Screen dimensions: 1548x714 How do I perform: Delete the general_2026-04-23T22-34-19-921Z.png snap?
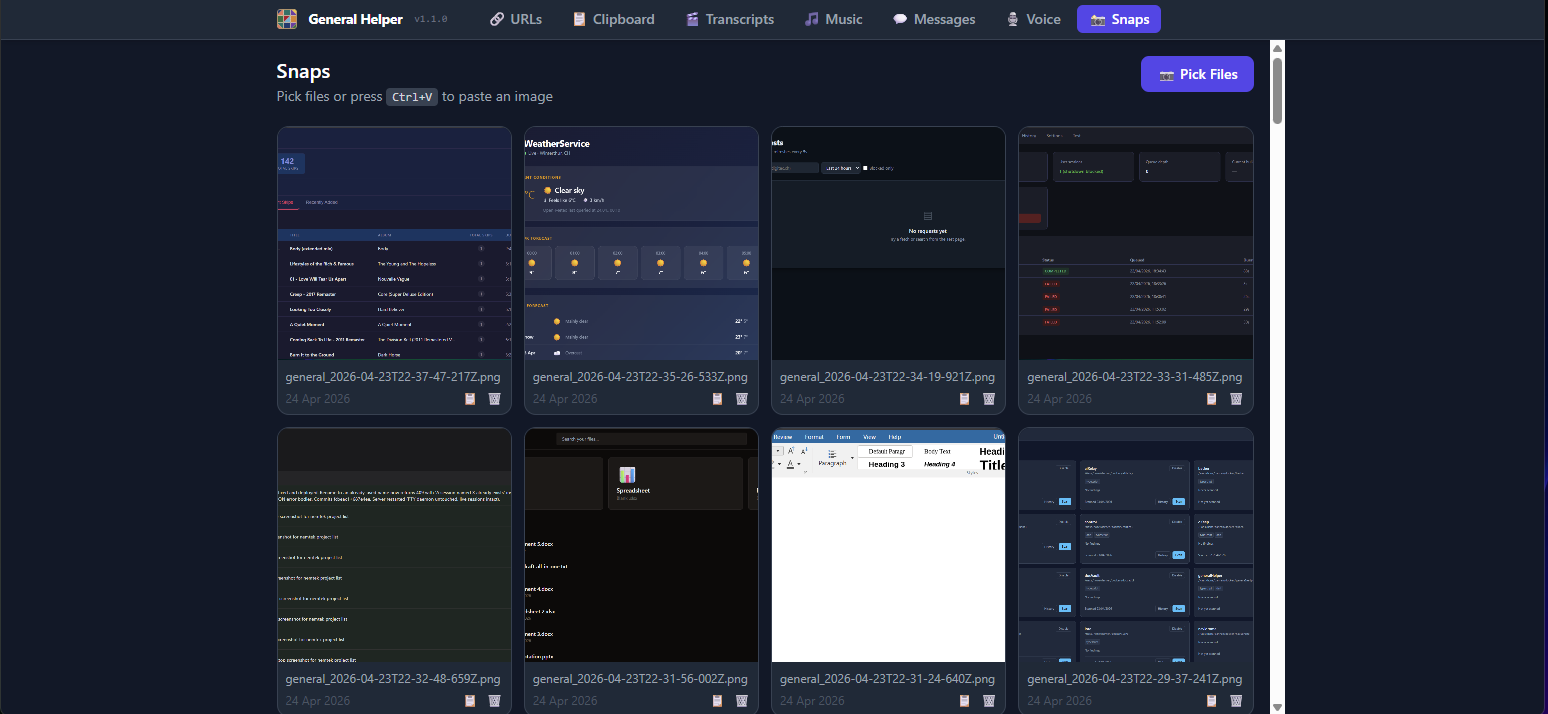click(989, 399)
